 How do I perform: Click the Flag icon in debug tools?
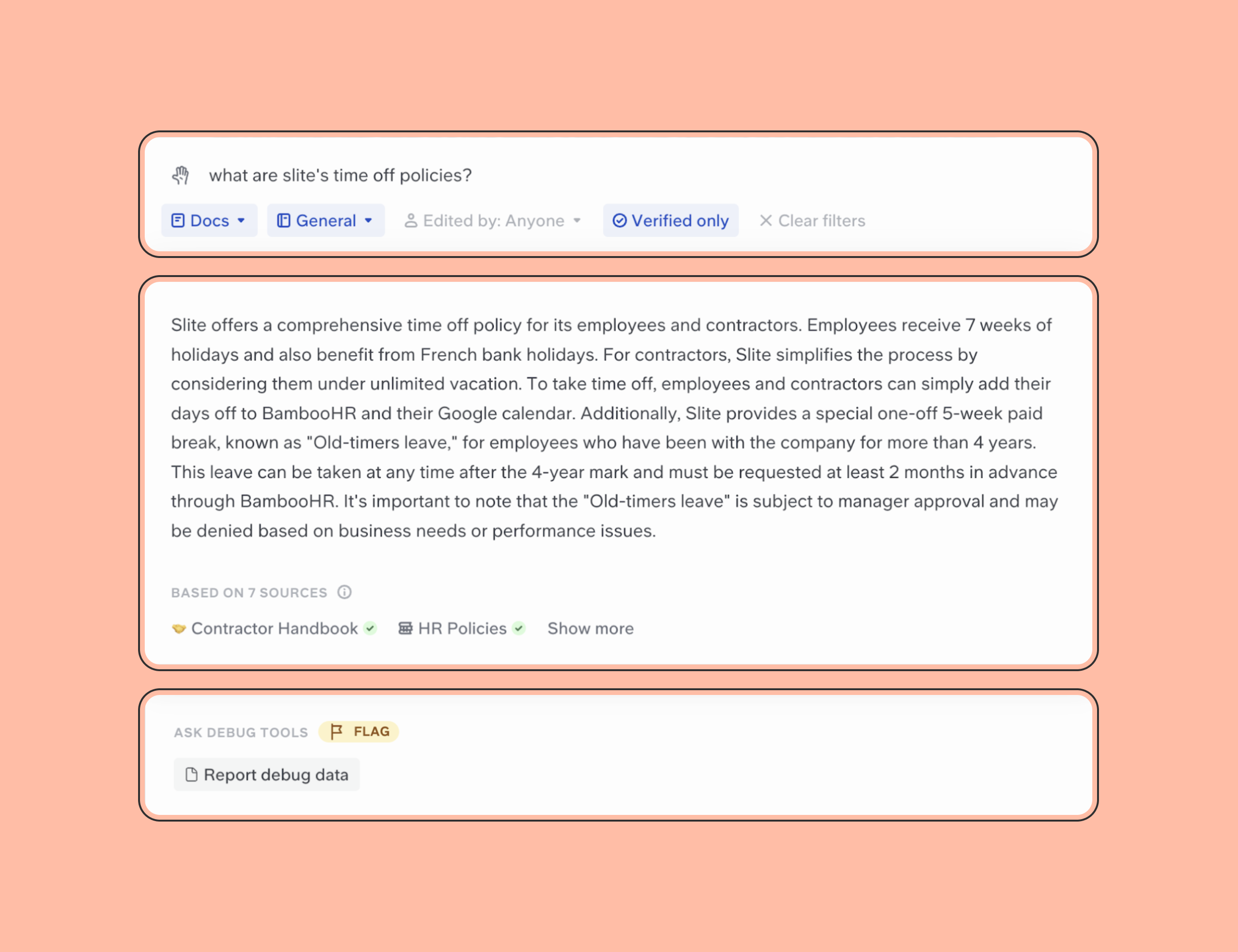point(339,731)
